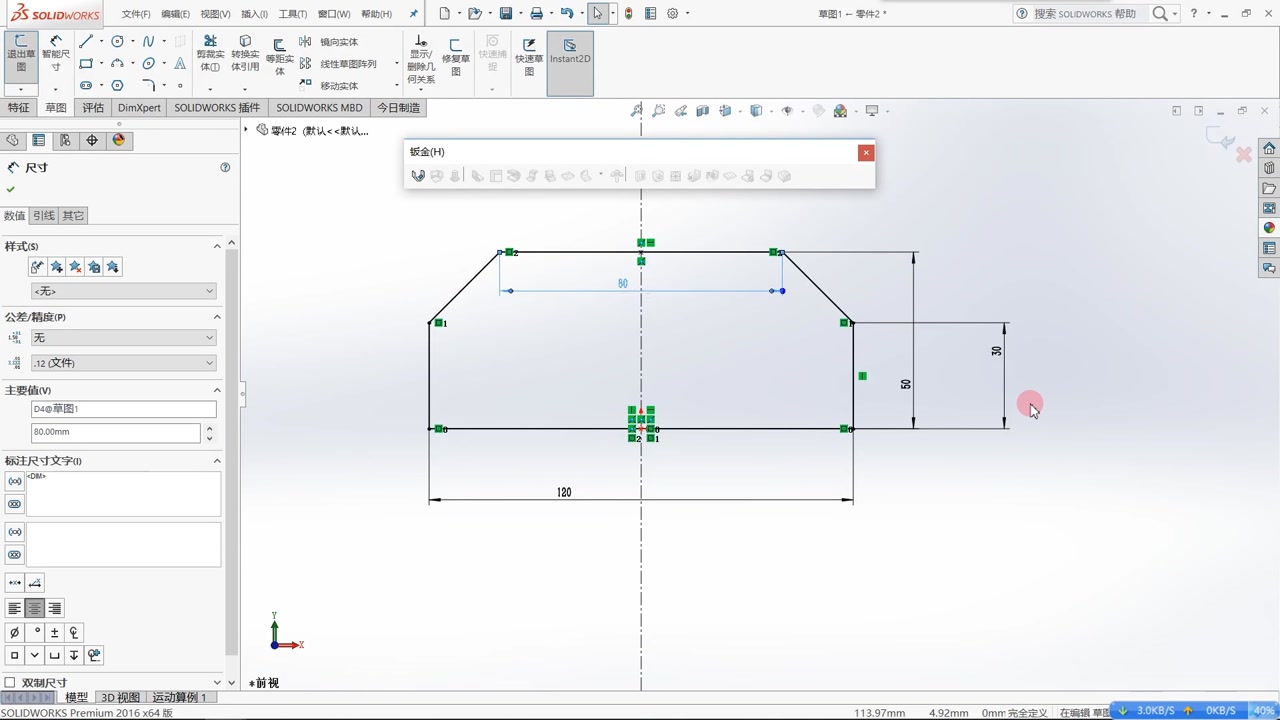The height and width of the screenshot is (720, 1280).
Task: Open the 工具(T) menu
Action: click(x=293, y=14)
